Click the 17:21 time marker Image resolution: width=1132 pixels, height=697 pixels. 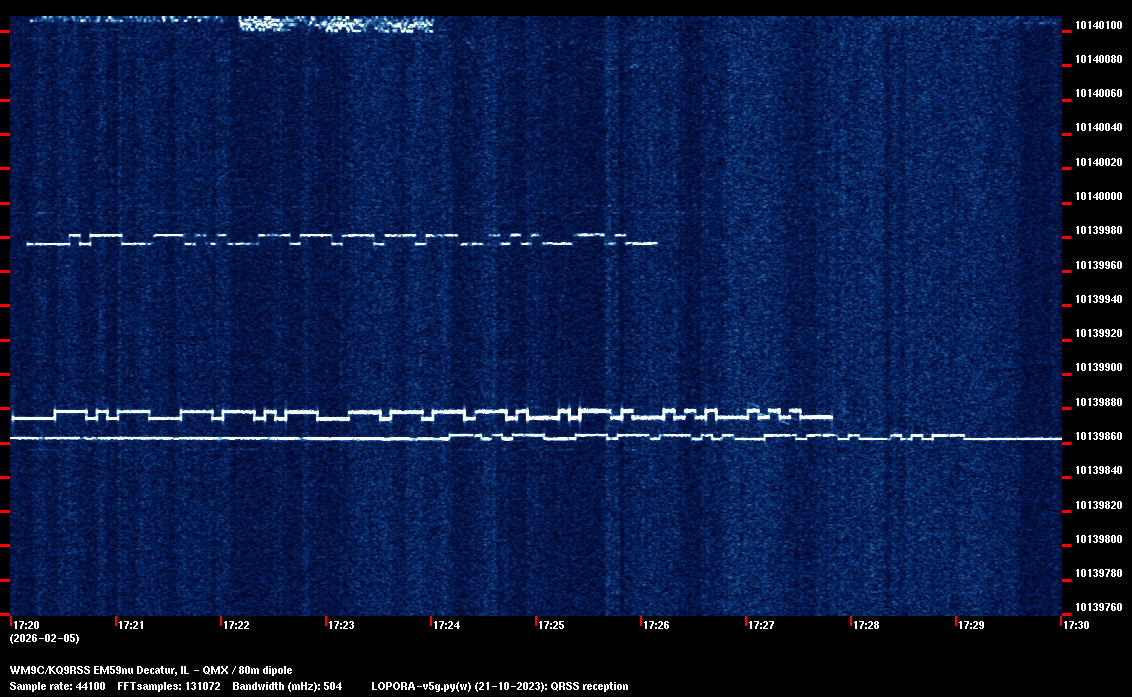click(131, 625)
